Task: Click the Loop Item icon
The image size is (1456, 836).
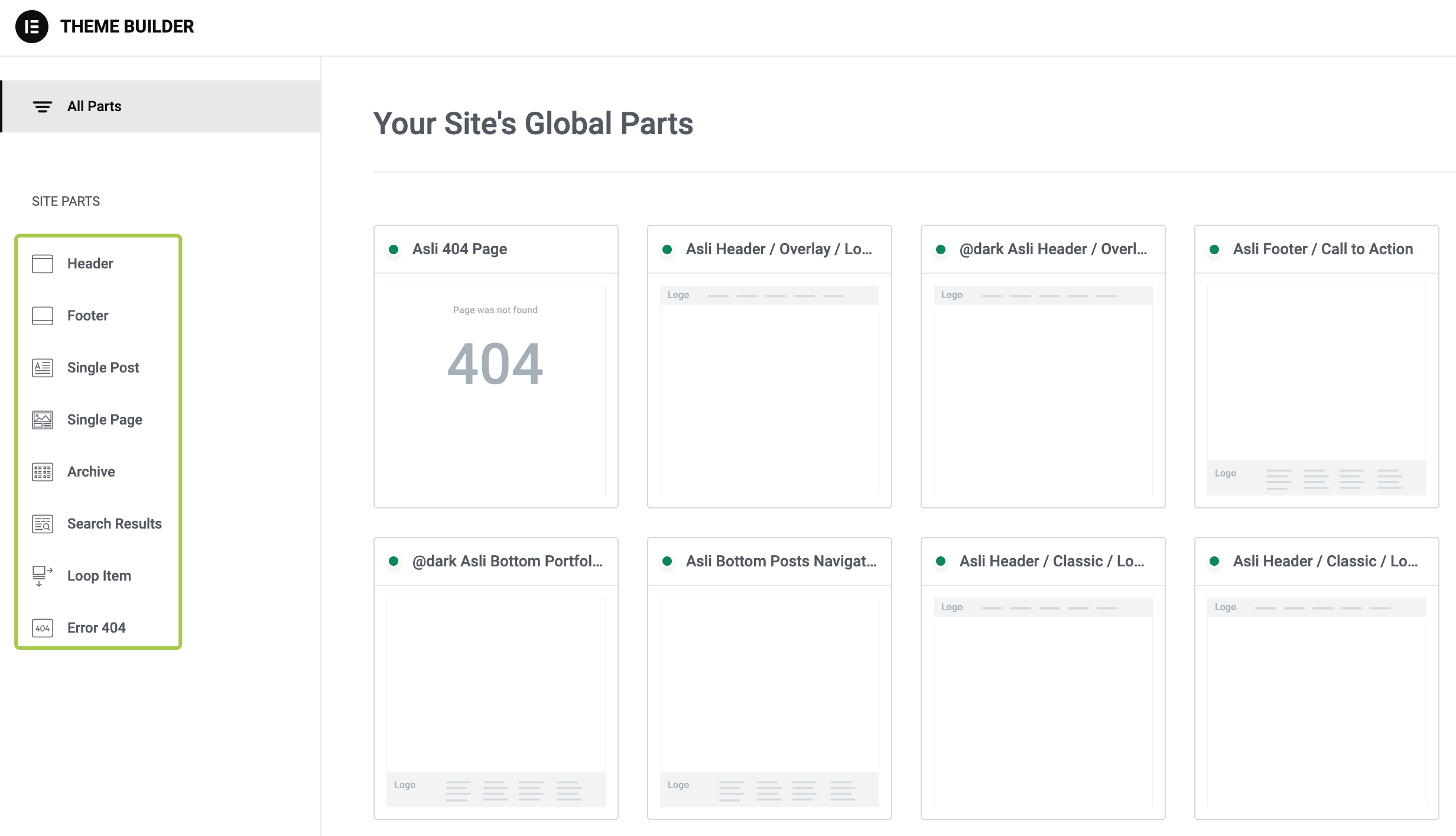Action: point(42,576)
